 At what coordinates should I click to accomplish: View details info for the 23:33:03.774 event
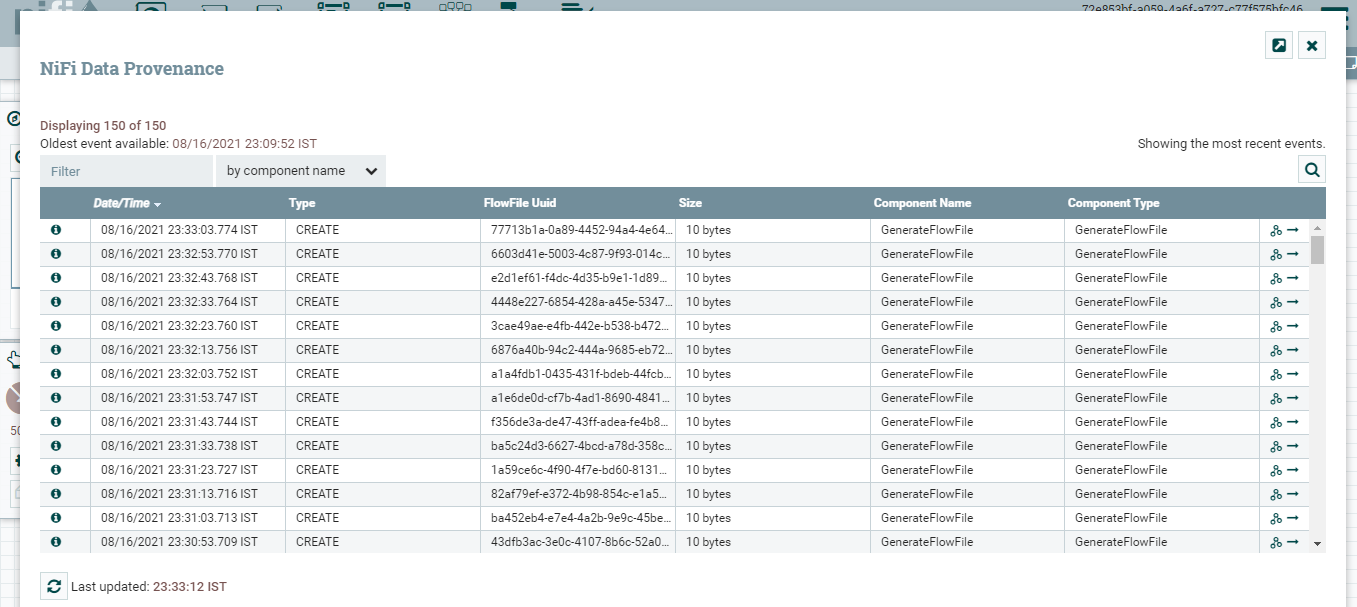pyautogui.click(x=56, y=229)
